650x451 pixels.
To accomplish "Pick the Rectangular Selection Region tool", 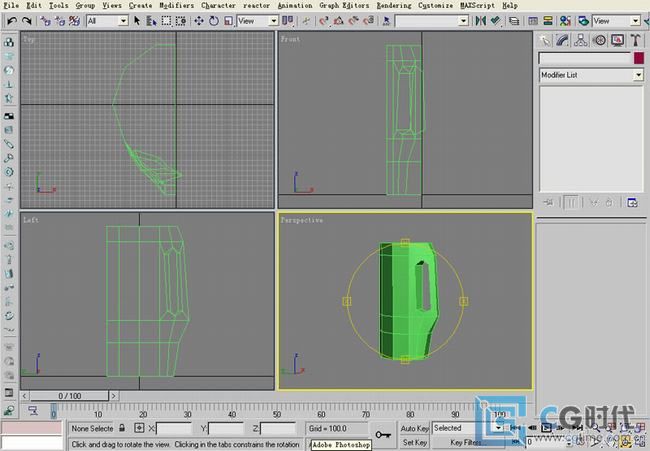I will (166, 21).
